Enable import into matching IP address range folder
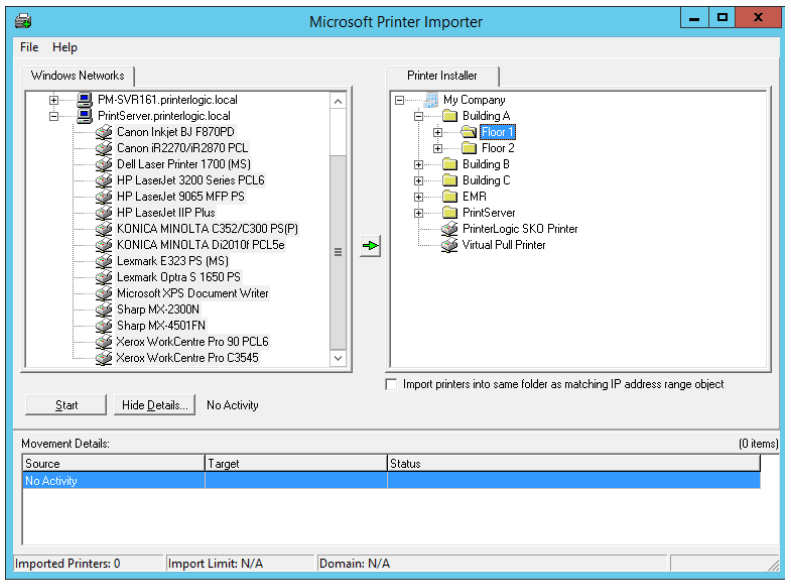Viewport: 791px width, 587px height. click(x=392, y=385)
